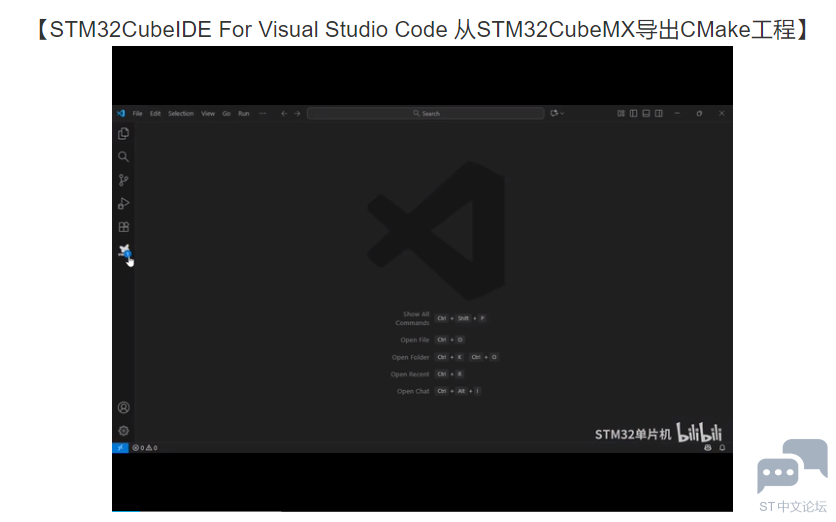Open the Manage gear icon
Viewport: 836px width, 522px height.
(124, 431)
